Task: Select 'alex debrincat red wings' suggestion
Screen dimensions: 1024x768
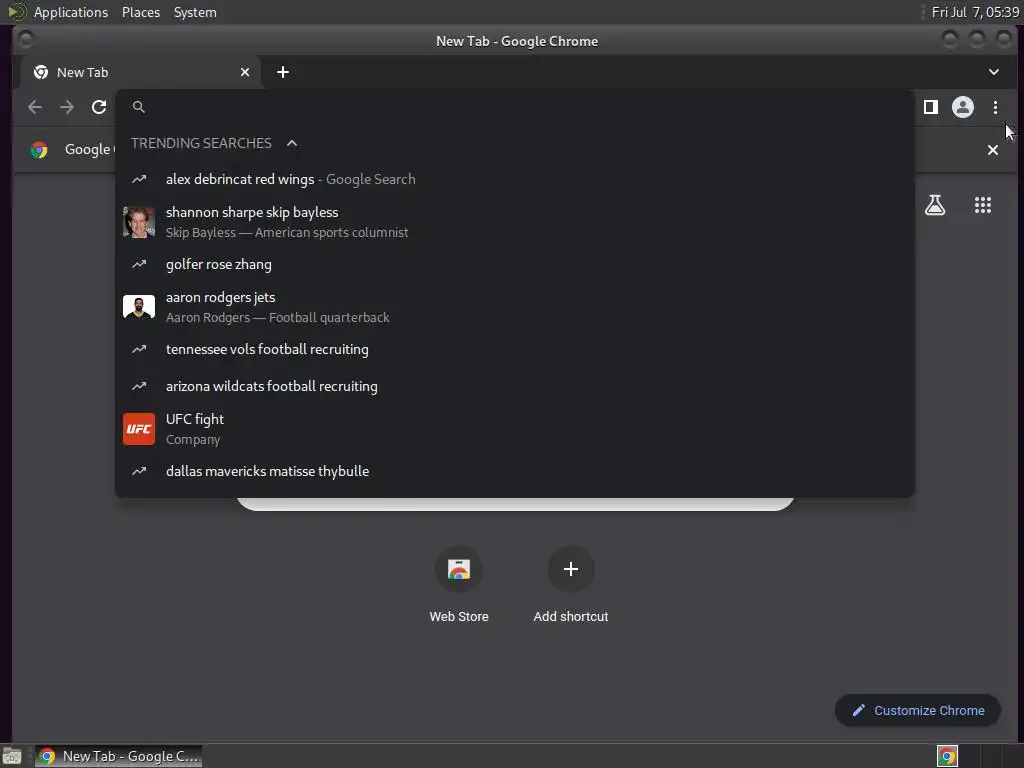Action: [x=515, y=179]
